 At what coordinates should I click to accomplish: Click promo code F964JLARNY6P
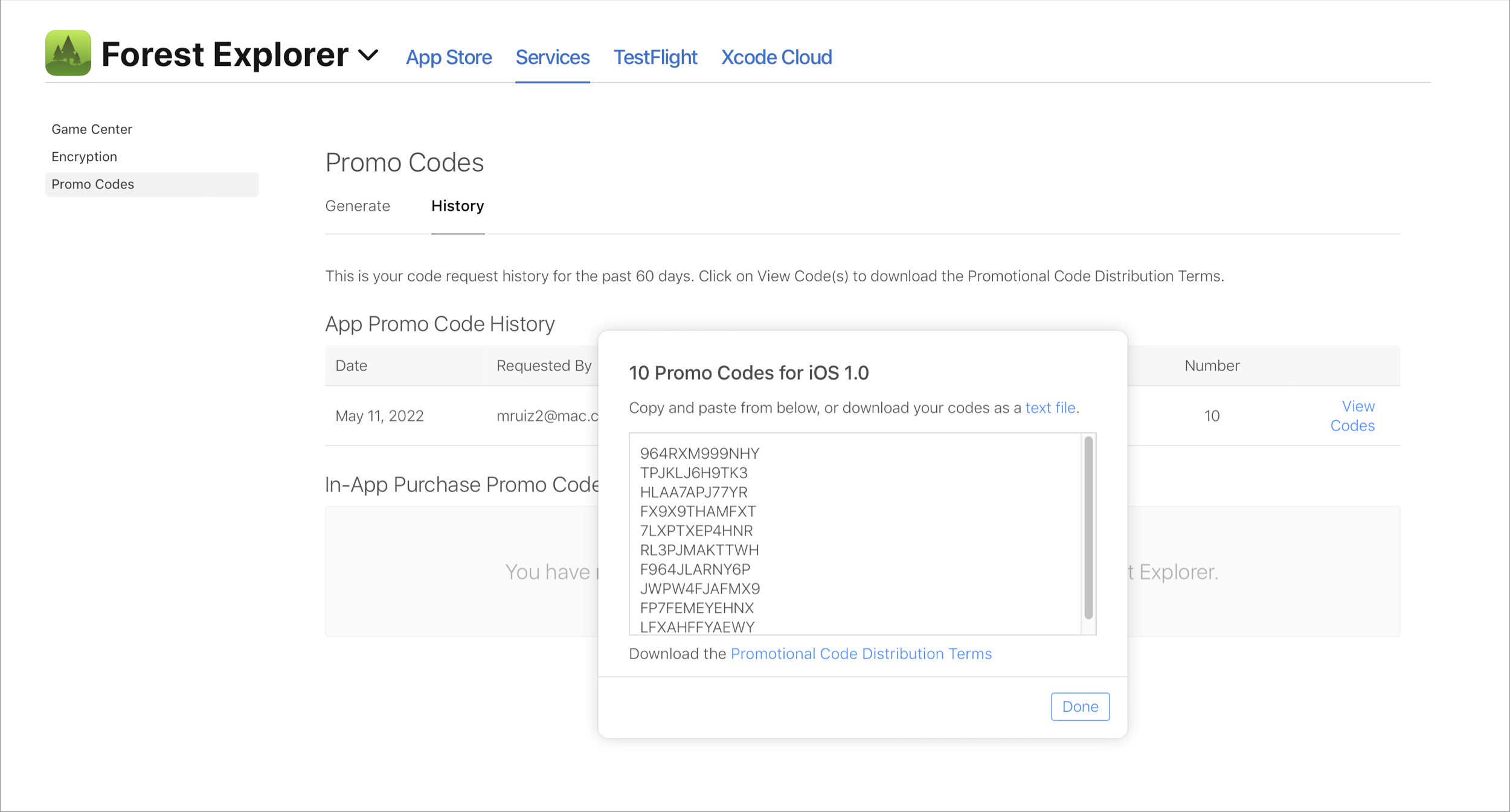695,569
